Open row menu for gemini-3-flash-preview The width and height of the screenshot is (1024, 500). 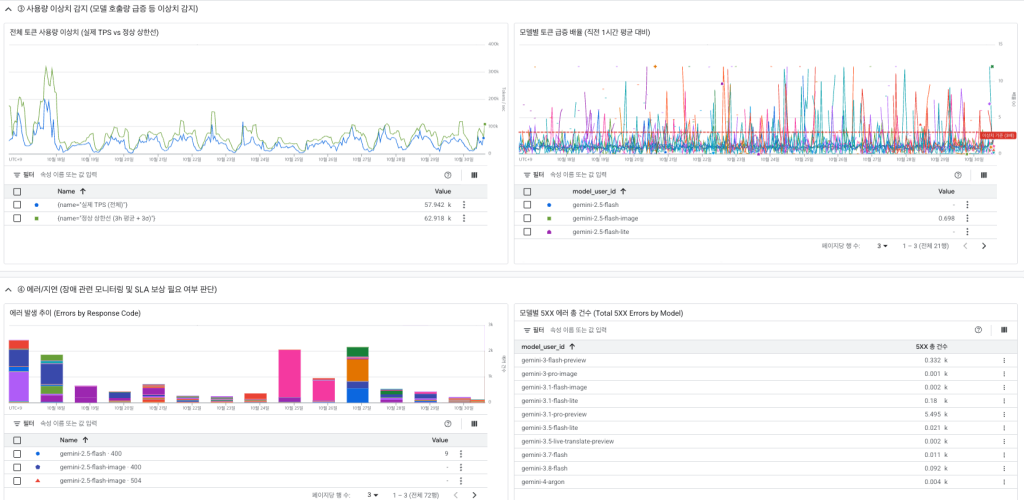[x=1004, y=360]
